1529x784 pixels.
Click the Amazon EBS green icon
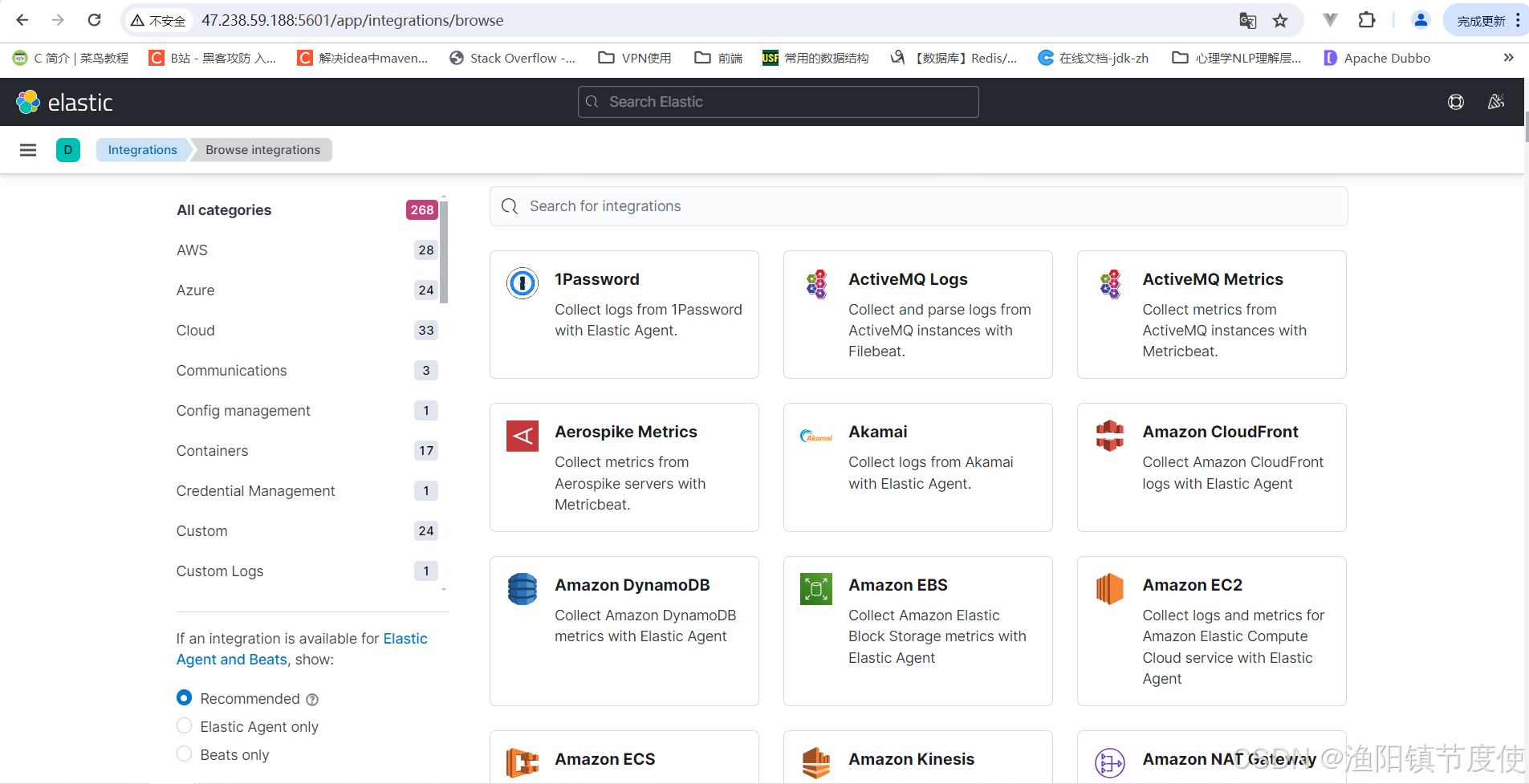coord(816,589)
